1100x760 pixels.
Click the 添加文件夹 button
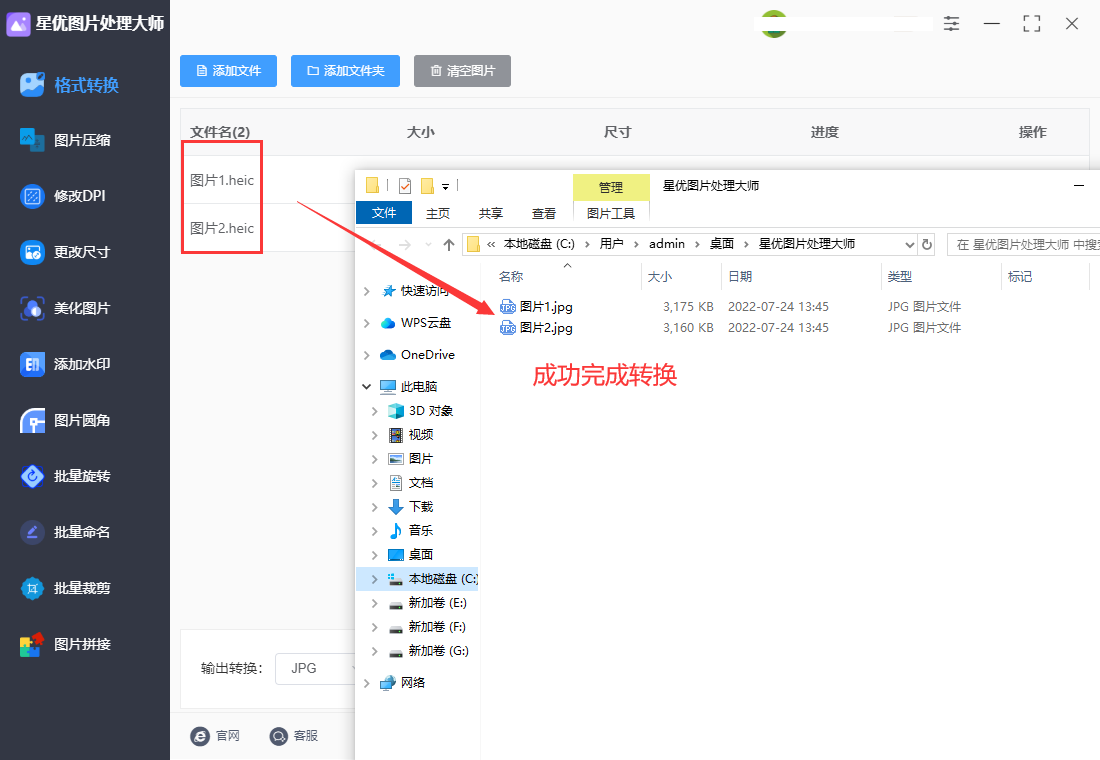click(x=345, y=71)
